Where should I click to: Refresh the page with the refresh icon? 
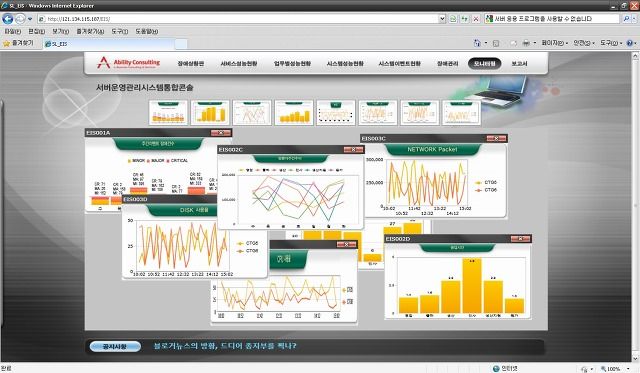tap(464, 19)
